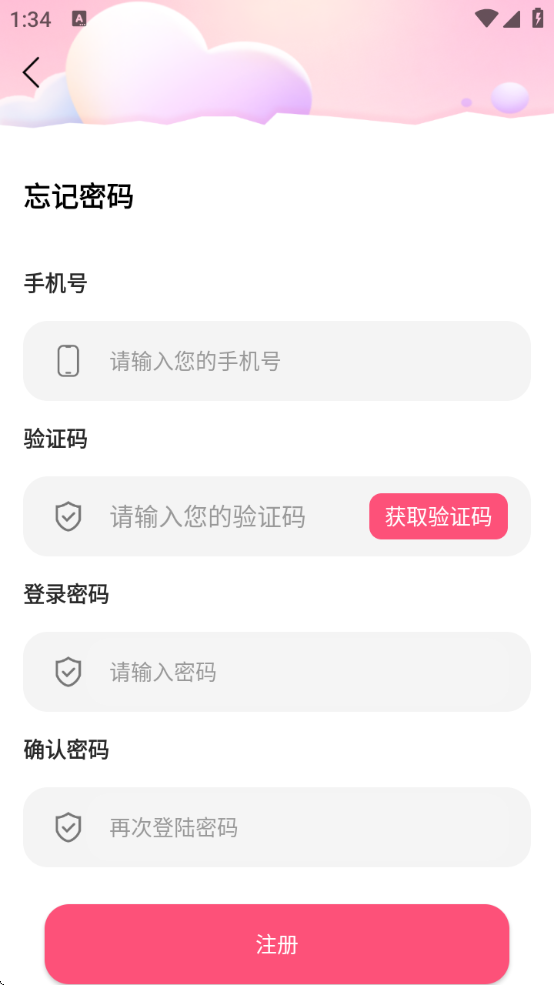Tap the keyboard indicator icon in status bar
This screenshot has height=985, width=554.
79,19
